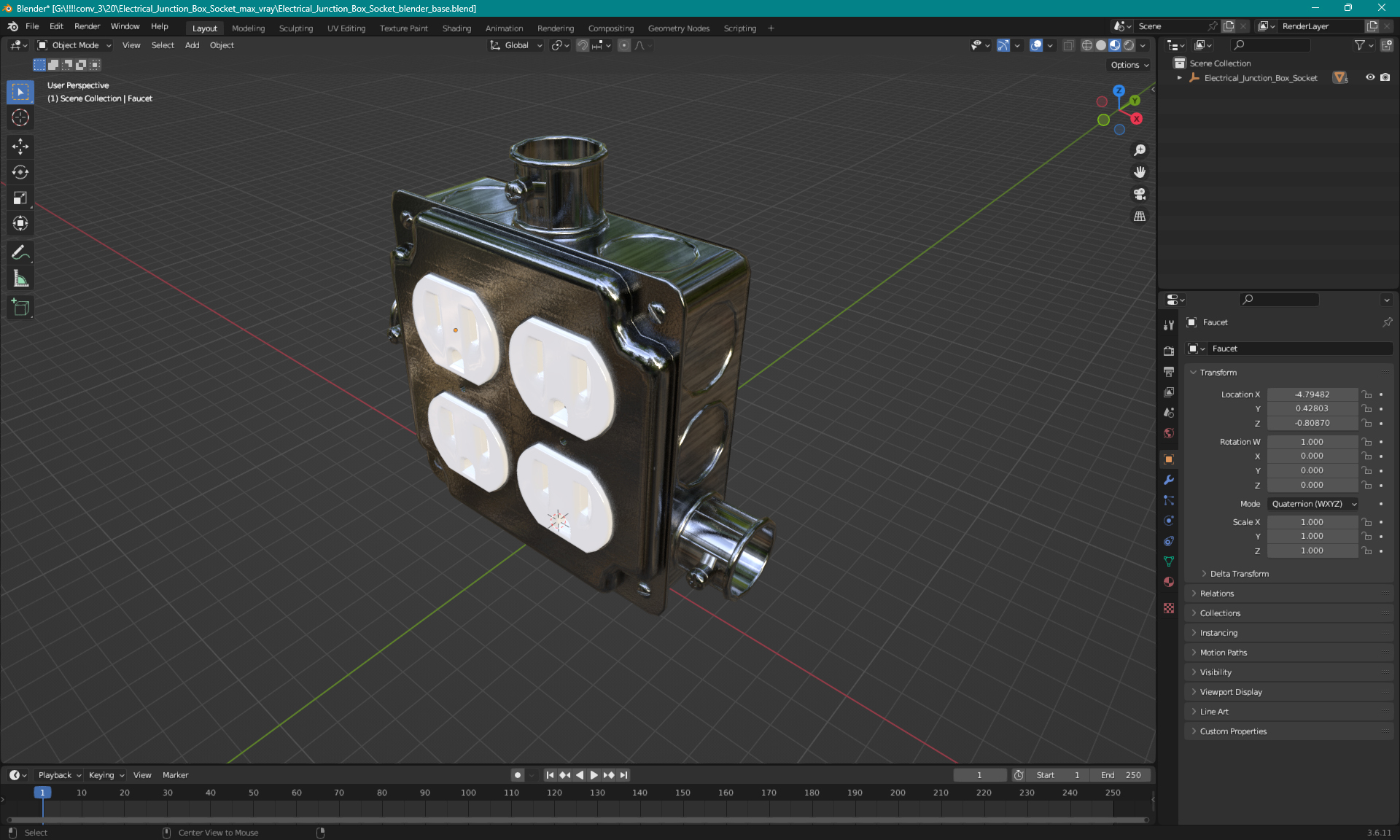Click the Location X value field
1400x840 pixels.
[x=1312, y=394]
